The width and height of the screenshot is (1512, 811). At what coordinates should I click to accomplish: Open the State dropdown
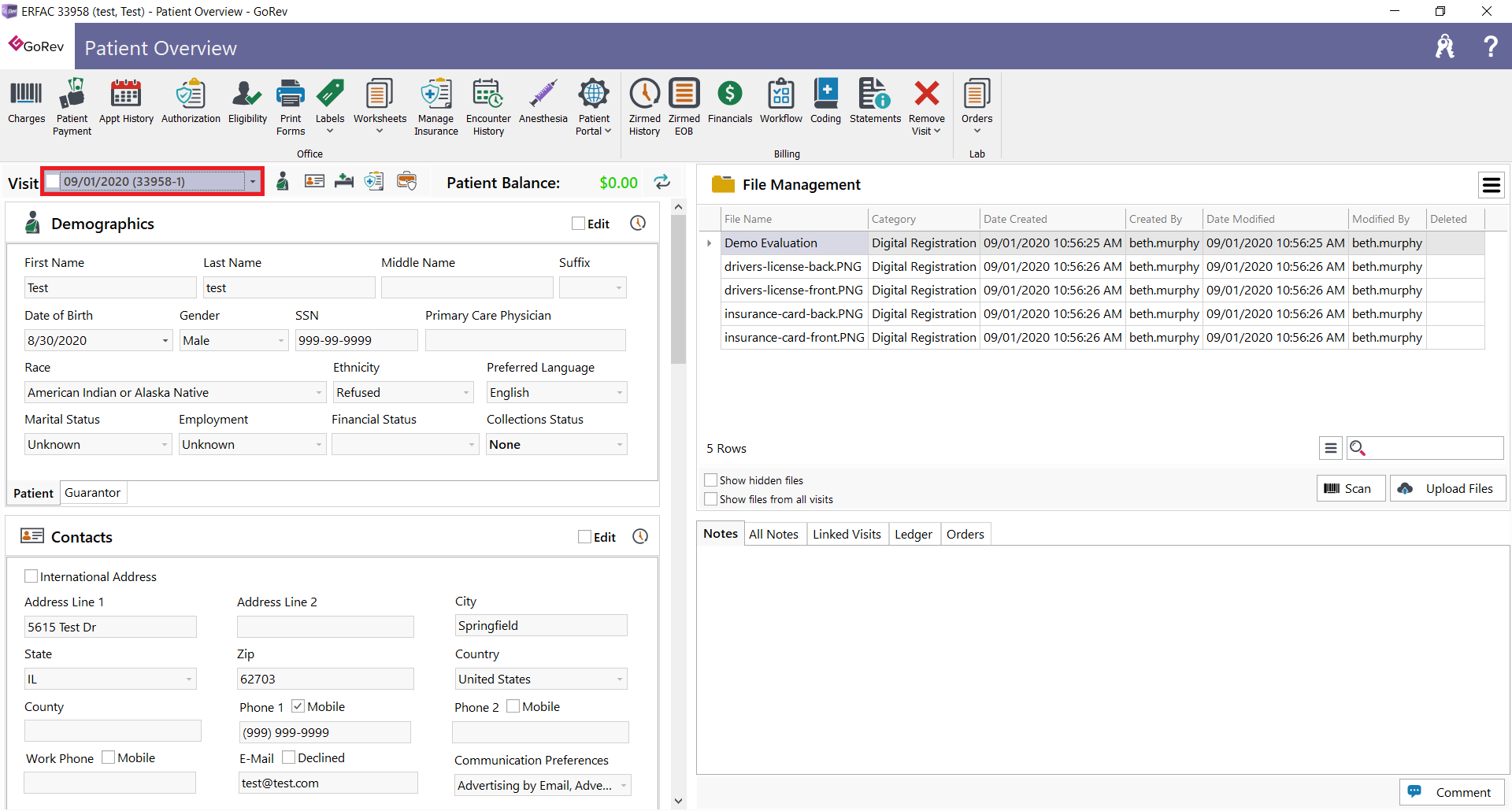[188, 679]
